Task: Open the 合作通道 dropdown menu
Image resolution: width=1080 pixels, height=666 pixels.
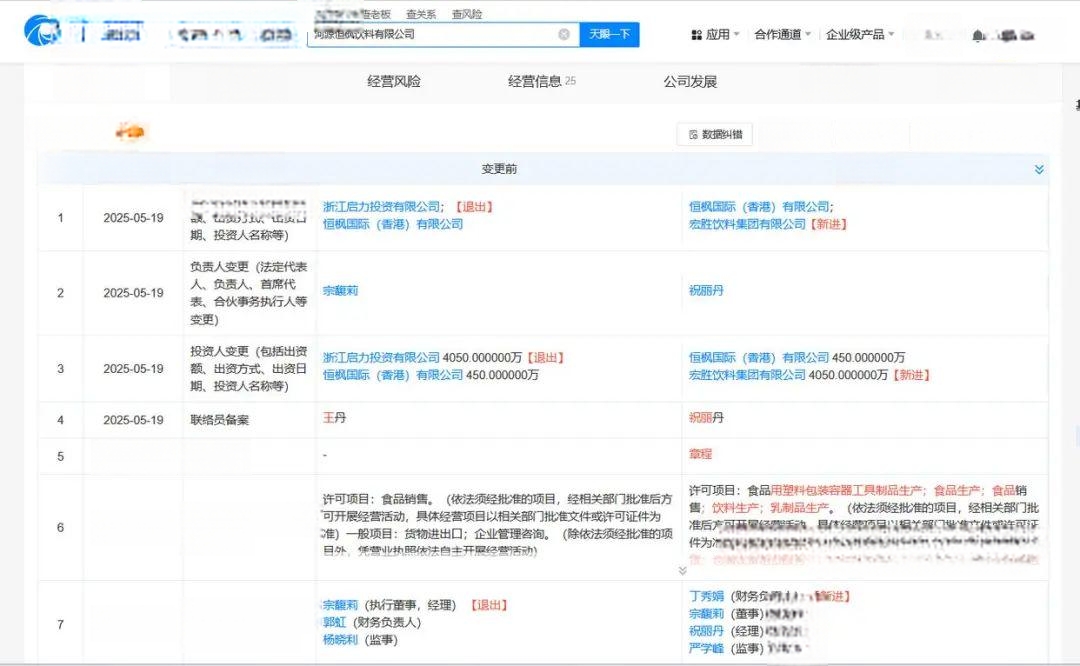Action: pyautogui.click(x=782, y=34)
